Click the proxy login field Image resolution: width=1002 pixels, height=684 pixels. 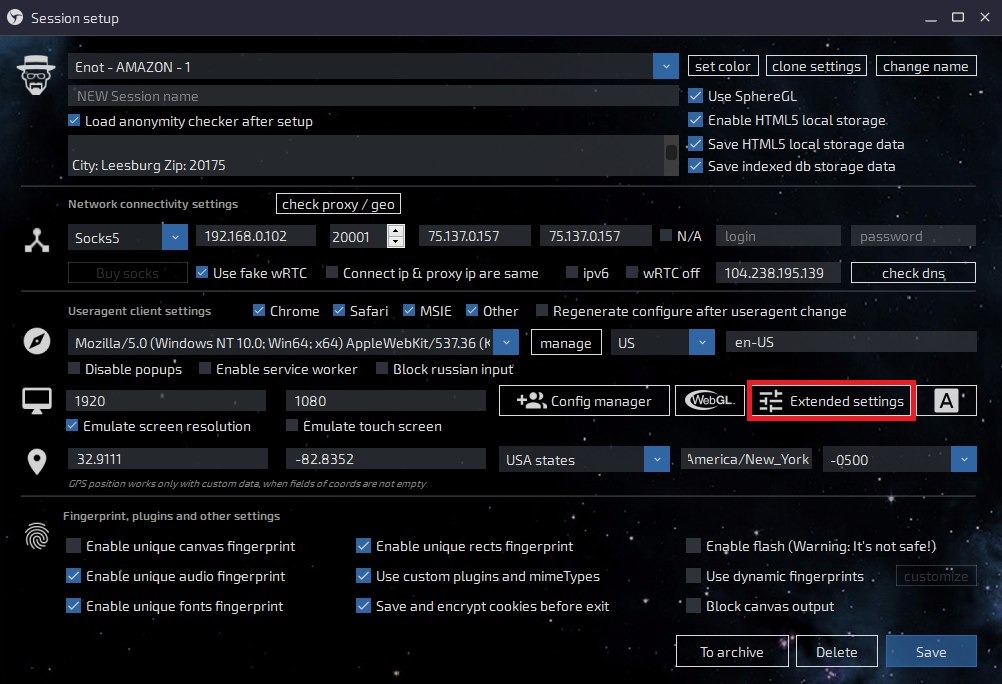pos(778,236)
